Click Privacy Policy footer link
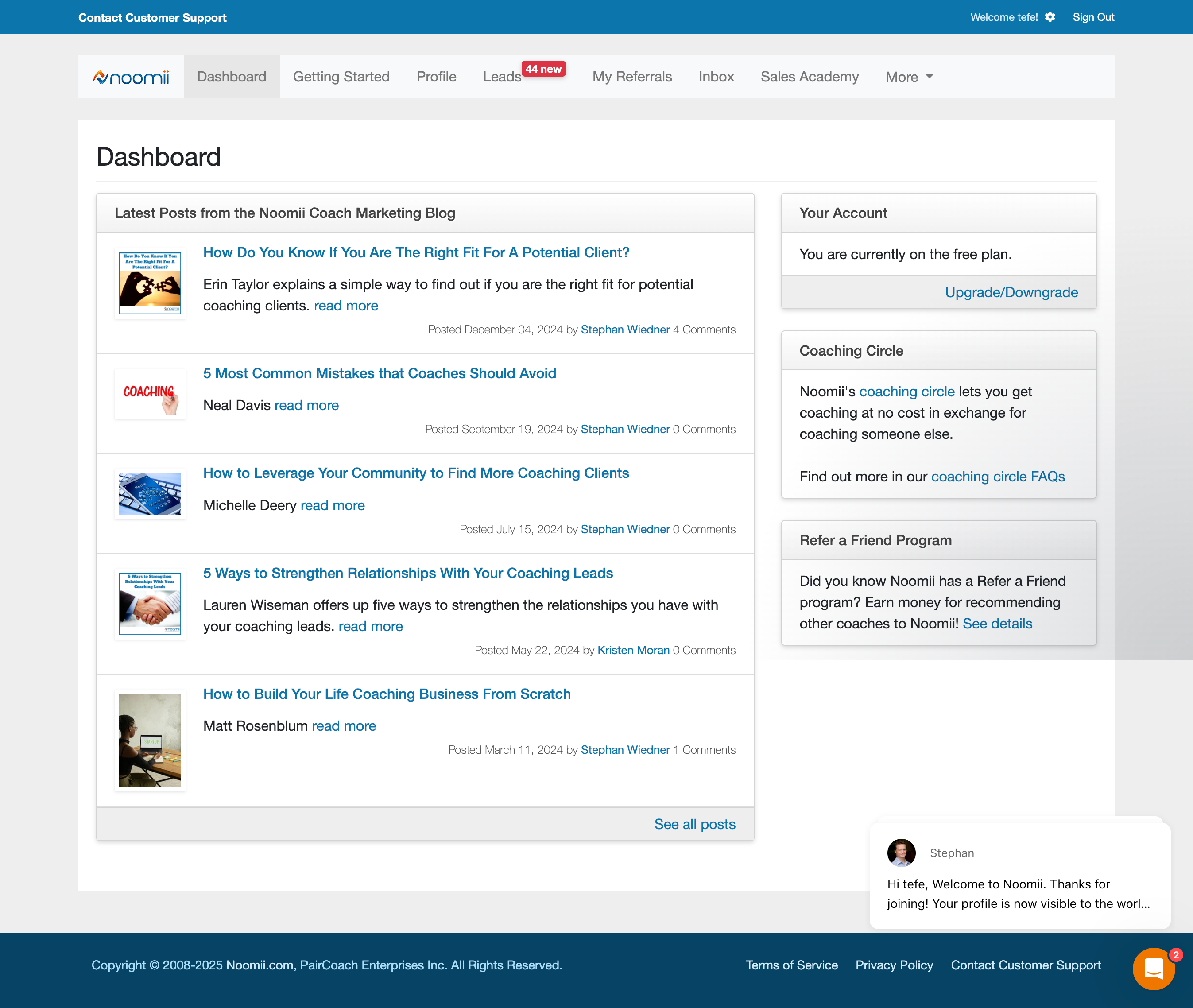The image size is (1193, 1008). [894, 965]
